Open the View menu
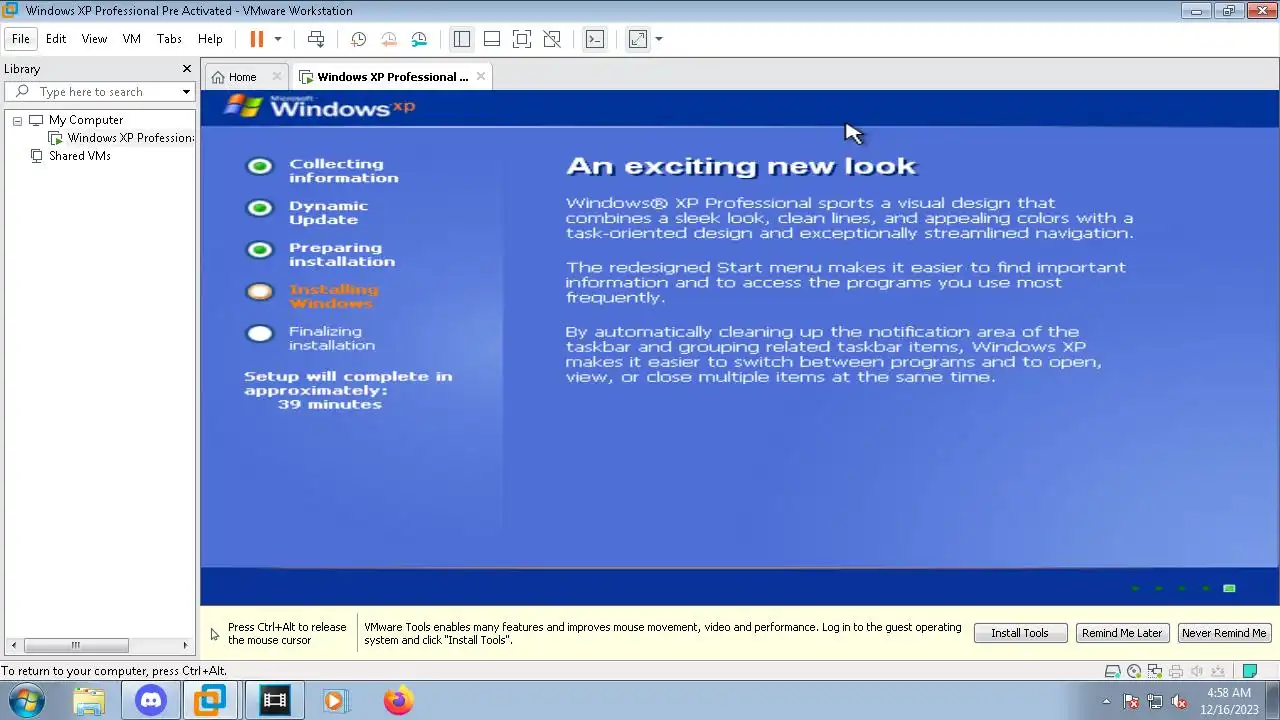The image size is (1280, 720). pyautogui.click(x=94, y=39)
